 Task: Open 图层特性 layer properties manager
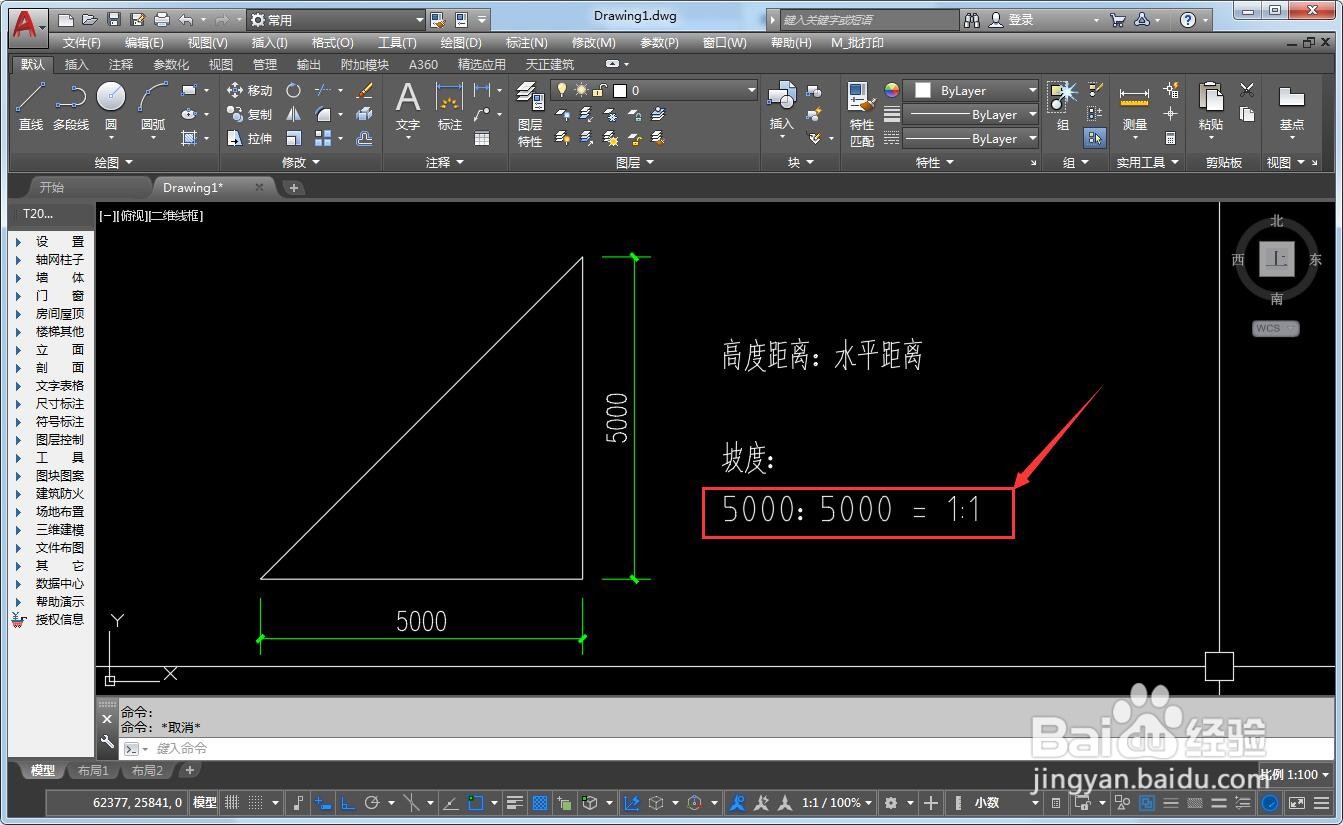530,114
